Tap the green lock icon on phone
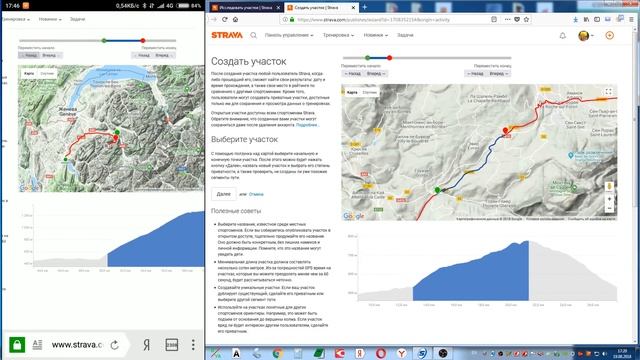Viewport: 640px width, 360px height. click(17, 344)
